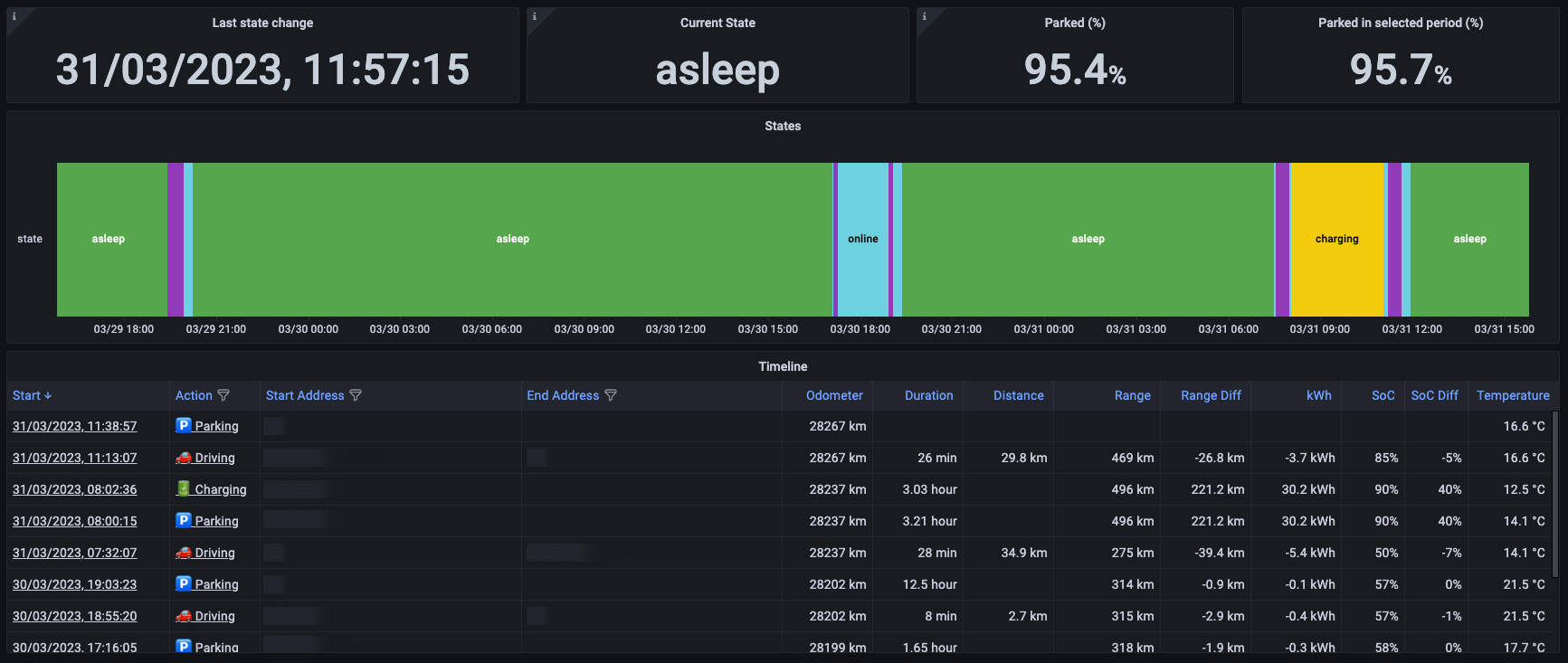This screenshot has height=663, width=1568.
Task: Click the 29.8 km distance cell
Action: click(x=1024, y=458)
